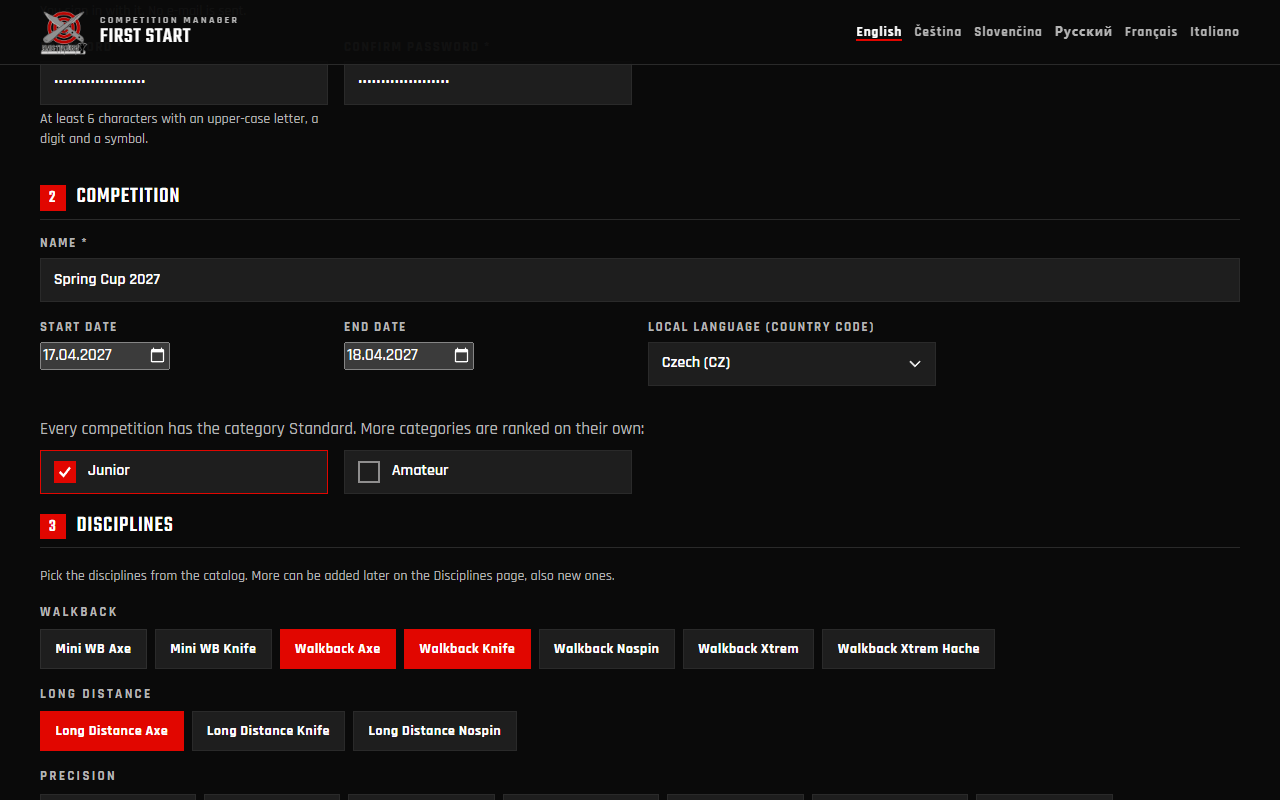The height and width of the screenshot is (800, 1280).
Task: Open the End Date calendar picker icon
Action: coord(461,356)
